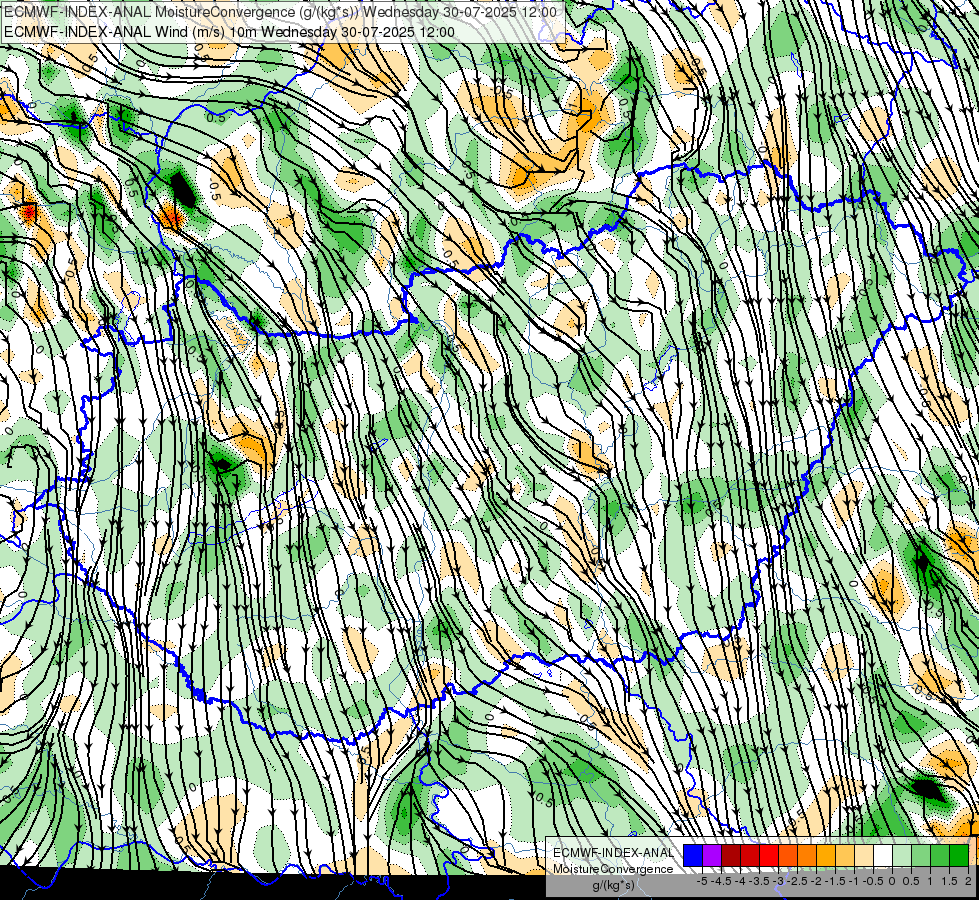This screenshot has height=900, width=979.
Task: Click the '-3.5' legend tick value
Action: point(759,881)
